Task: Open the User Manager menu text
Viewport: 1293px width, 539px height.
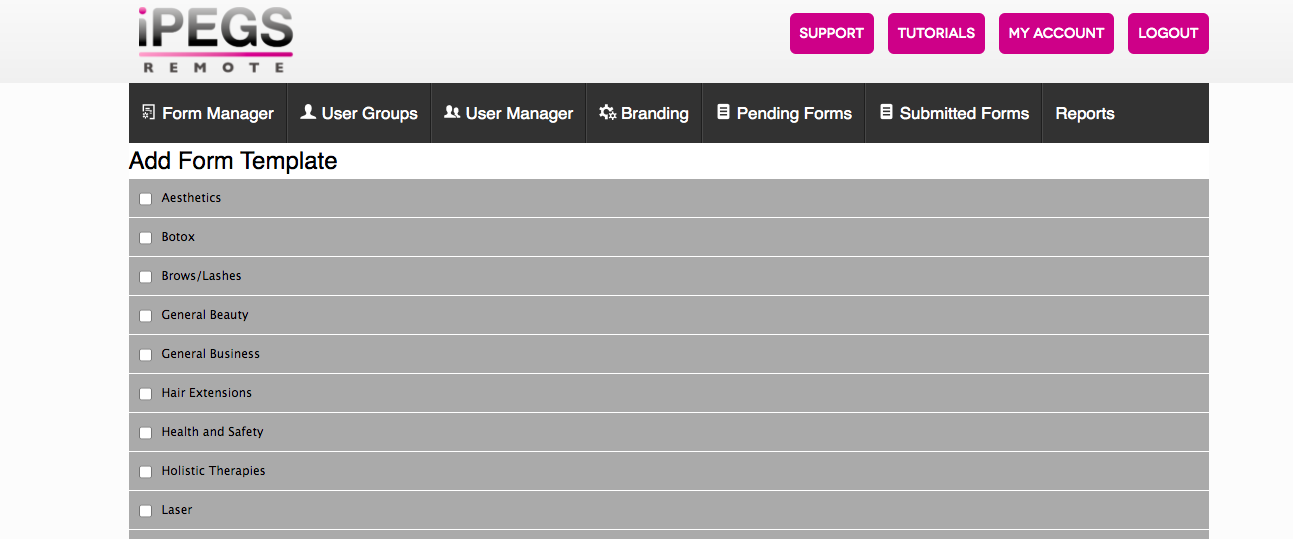Action: point(520,113)
